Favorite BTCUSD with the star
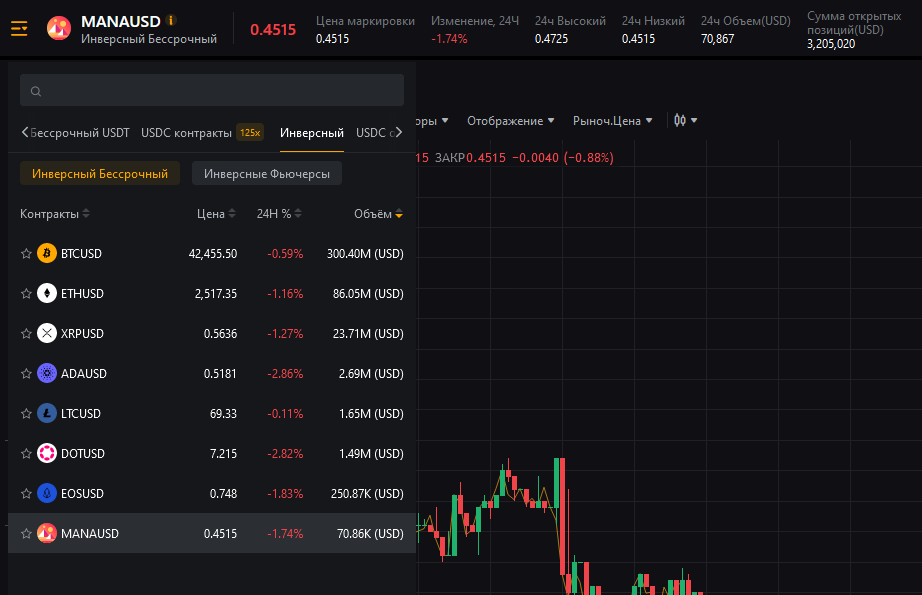922x595 pixels. [26, 254]
